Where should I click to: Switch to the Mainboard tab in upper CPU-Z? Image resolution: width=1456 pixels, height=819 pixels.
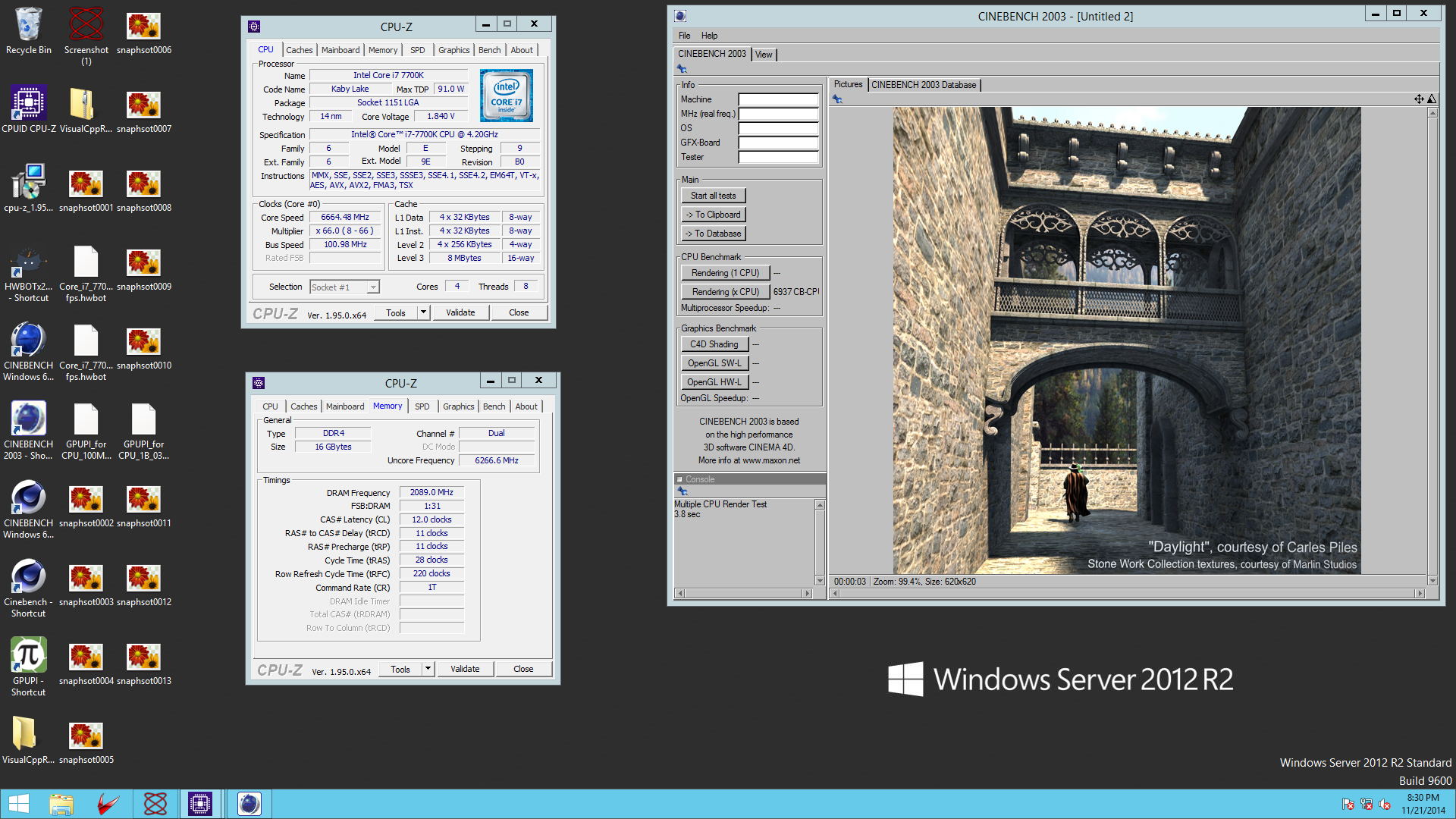340,50
